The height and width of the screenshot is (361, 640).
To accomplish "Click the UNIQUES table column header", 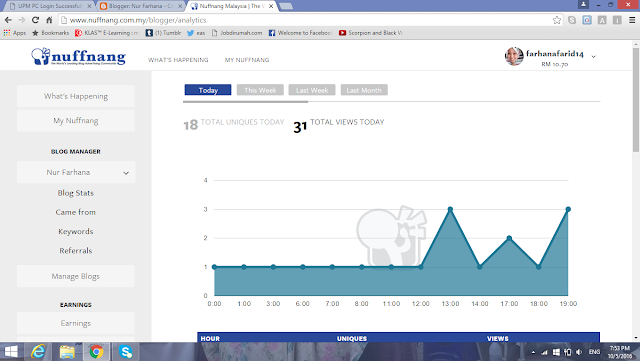I will (352, 339).
